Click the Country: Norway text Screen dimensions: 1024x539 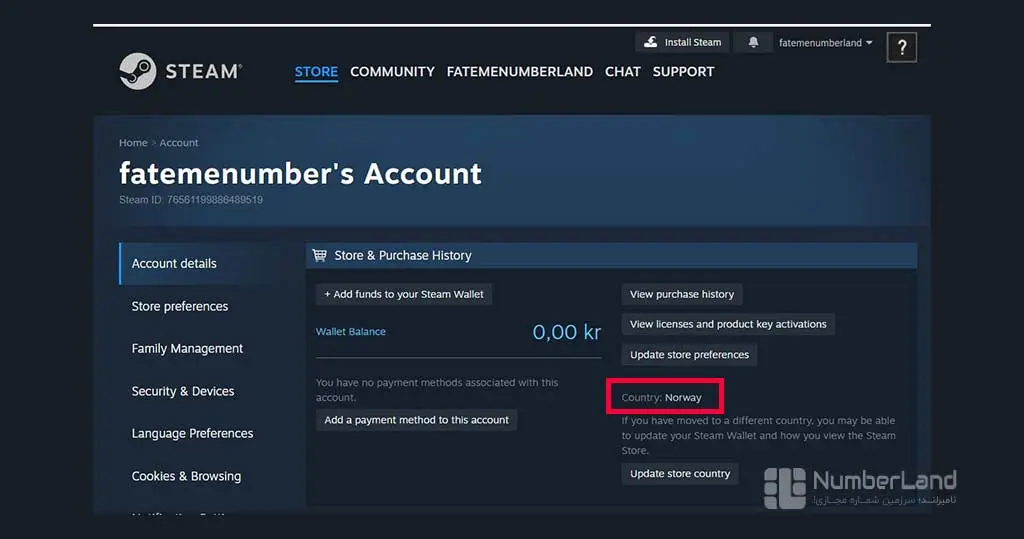tap(662, 397)
